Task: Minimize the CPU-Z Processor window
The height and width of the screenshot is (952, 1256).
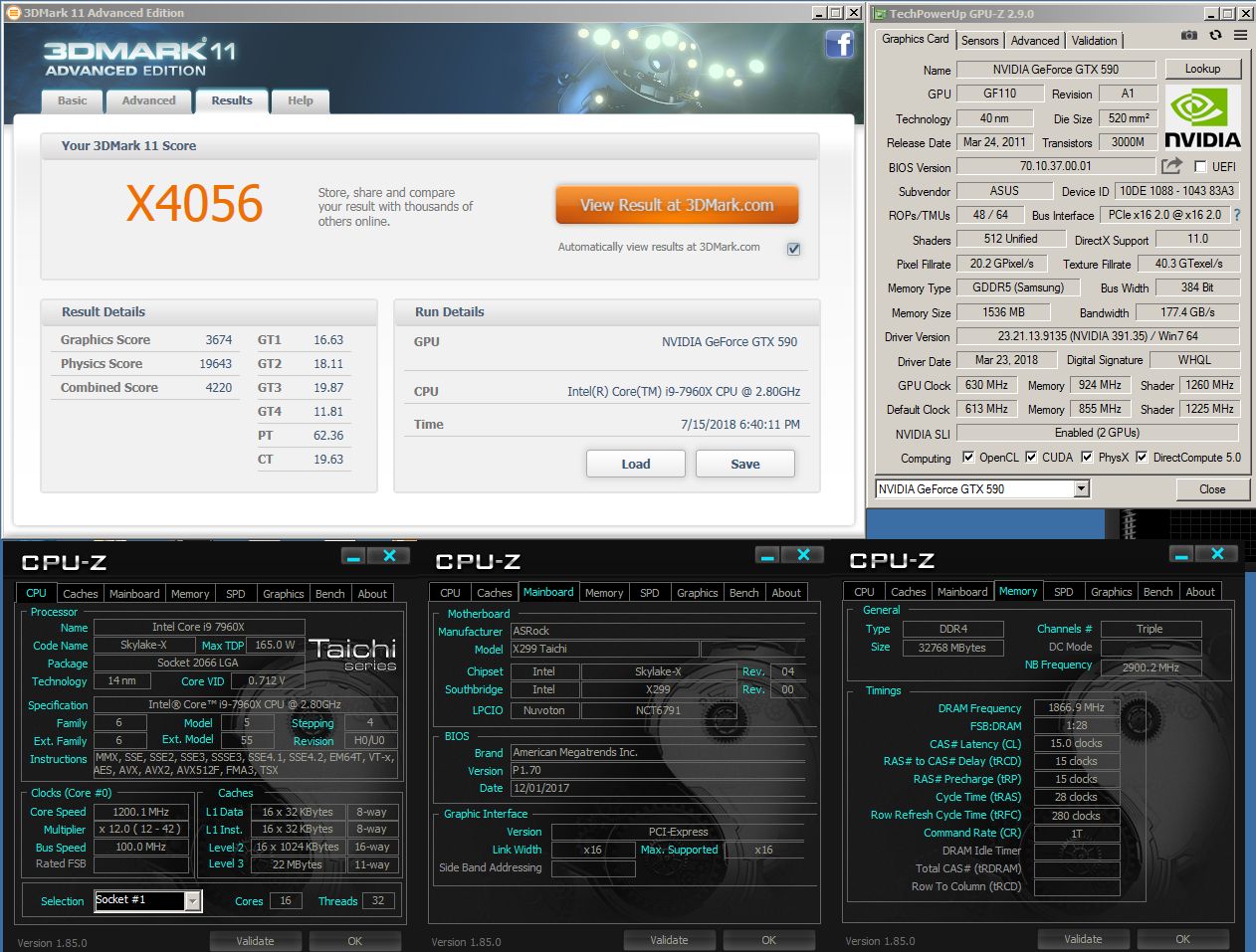Action: point(352,555)
